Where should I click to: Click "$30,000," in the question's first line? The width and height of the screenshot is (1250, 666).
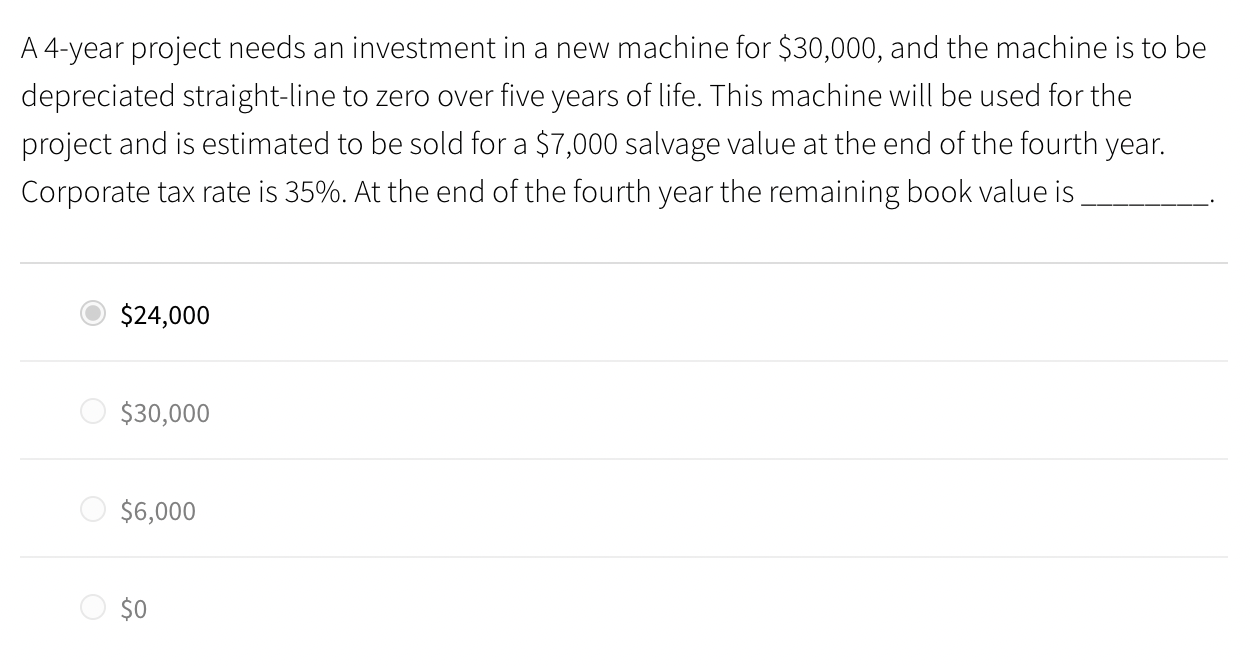826,49
